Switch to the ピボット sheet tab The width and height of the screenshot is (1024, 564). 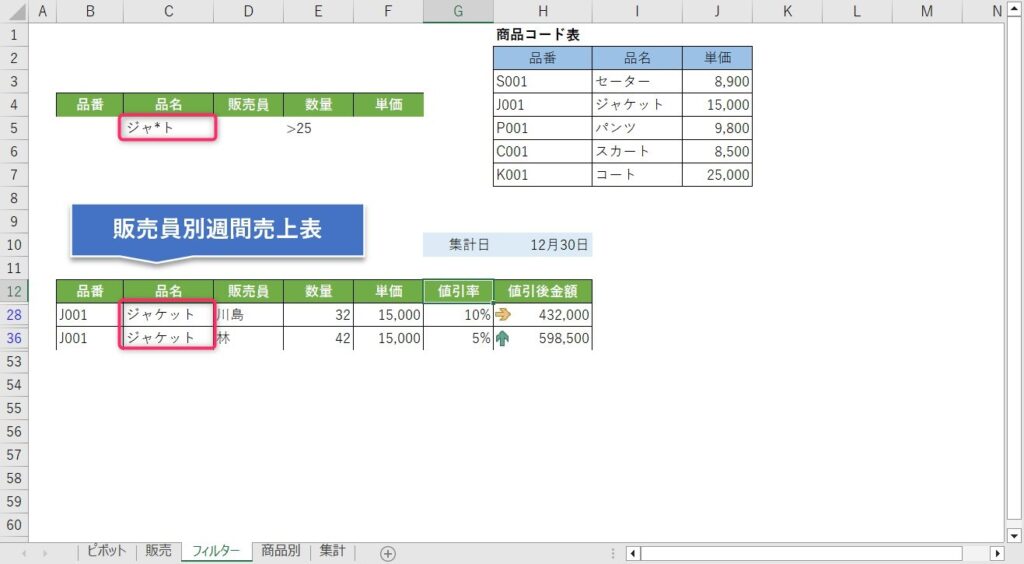click(106, 551)
